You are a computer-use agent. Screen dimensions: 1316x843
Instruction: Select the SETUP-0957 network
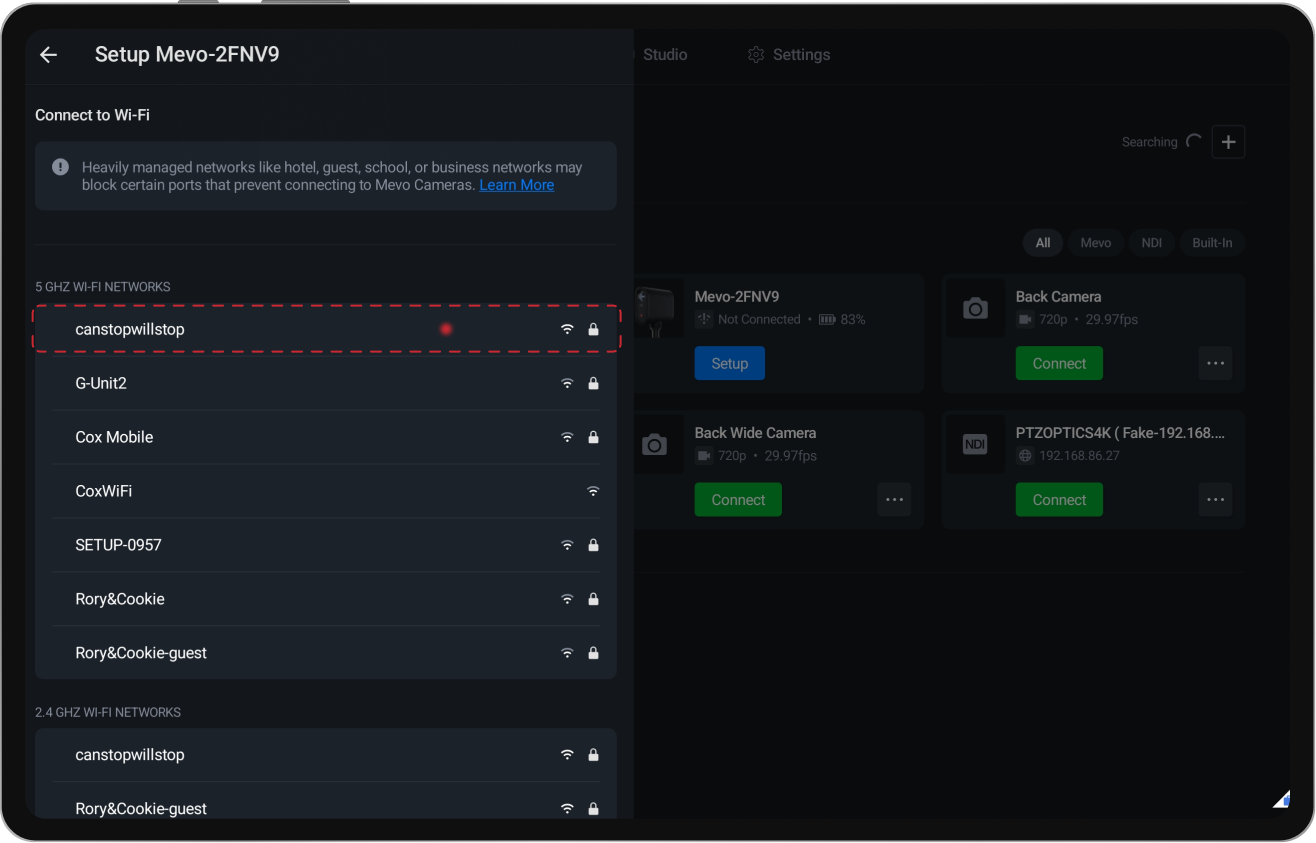326,545
